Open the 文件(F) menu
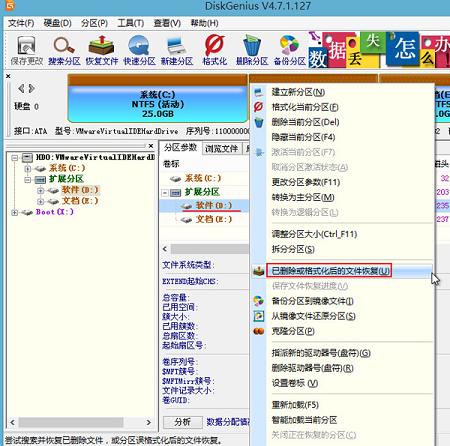 [x=21, y=23]
